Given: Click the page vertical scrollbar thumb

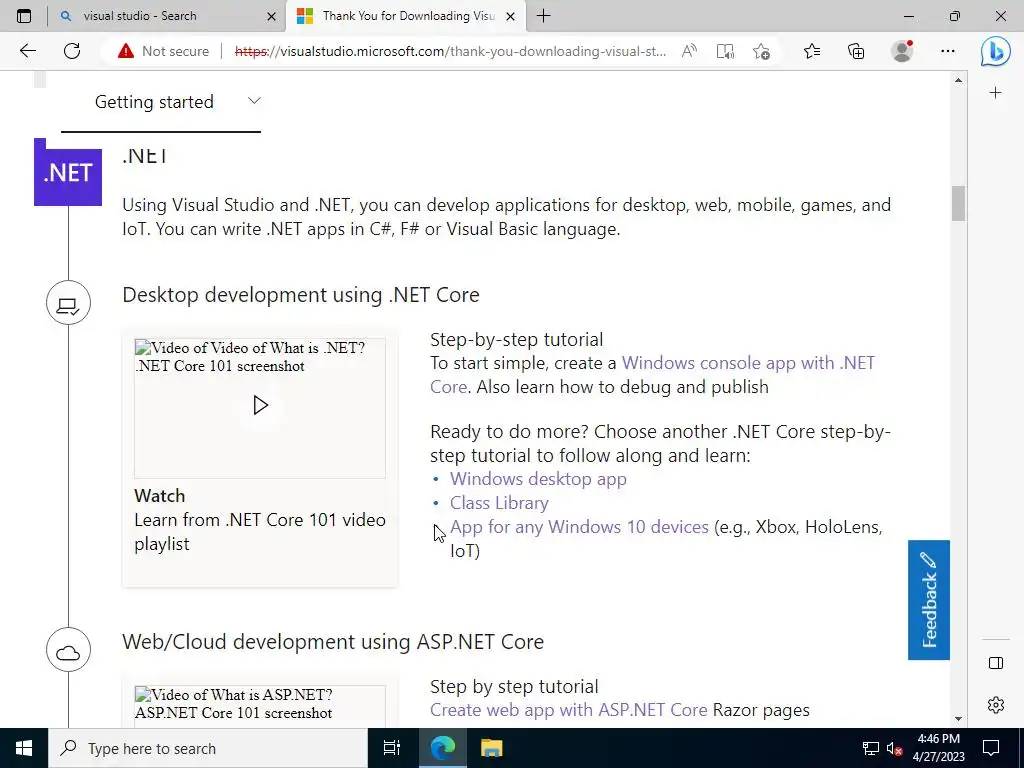Looking at the screenshot, I should [x=958, y=204].
